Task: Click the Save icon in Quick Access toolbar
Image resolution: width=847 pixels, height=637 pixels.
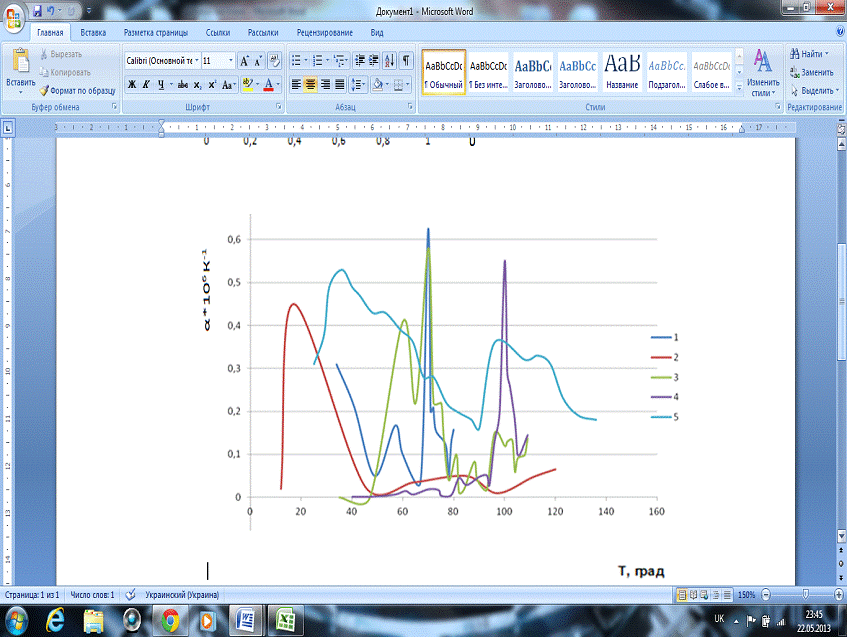Action: click(x=37, y=12)
